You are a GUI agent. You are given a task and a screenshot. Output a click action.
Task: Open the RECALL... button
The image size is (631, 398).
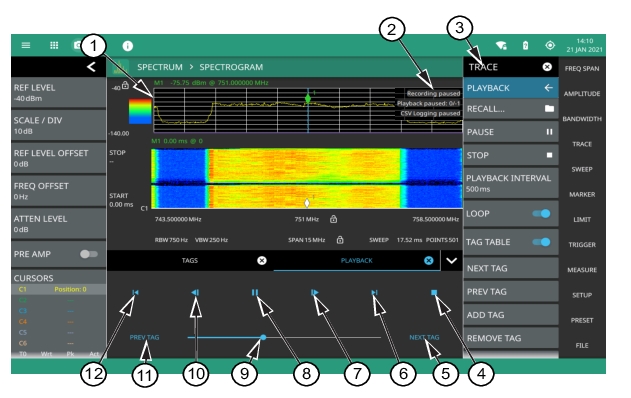(x=511, y=109)
